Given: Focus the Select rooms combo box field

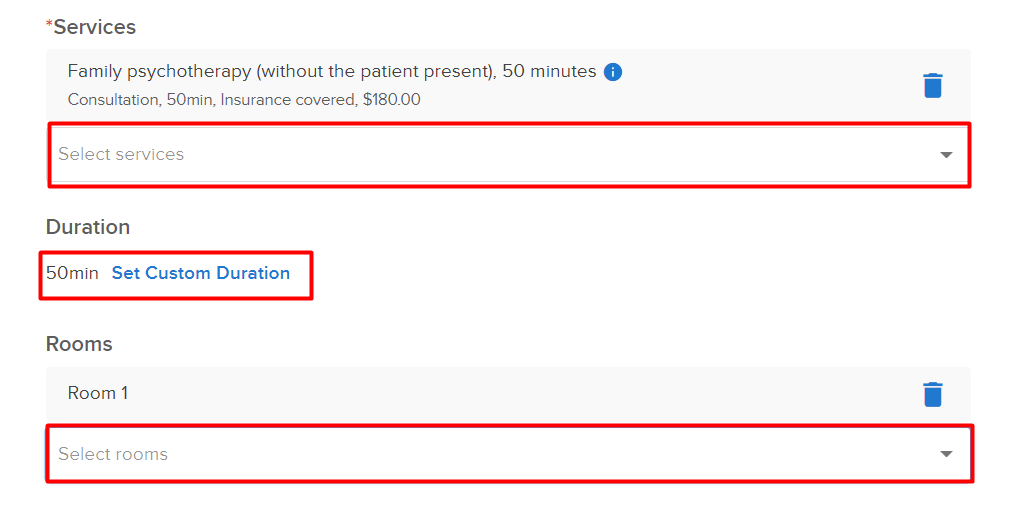Looking at the screenshot, I should click(x=509, y=454).
